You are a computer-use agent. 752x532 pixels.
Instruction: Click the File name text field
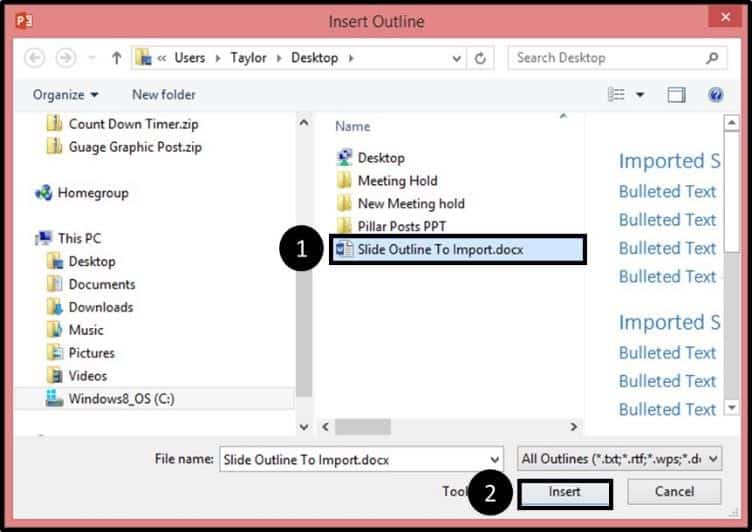tap(355, 460)
